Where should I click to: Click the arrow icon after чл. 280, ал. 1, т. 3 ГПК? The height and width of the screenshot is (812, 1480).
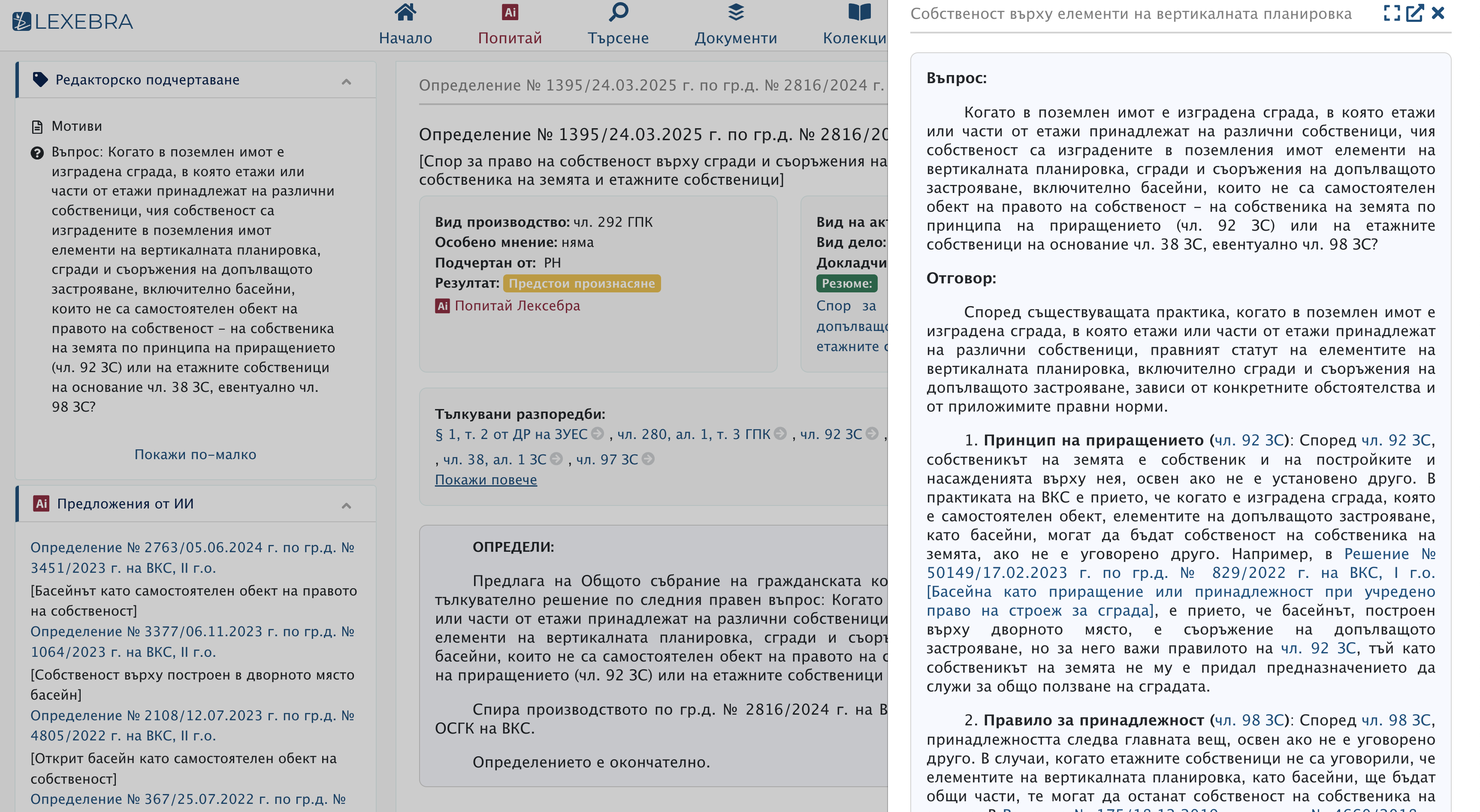[x=779, y=433]
